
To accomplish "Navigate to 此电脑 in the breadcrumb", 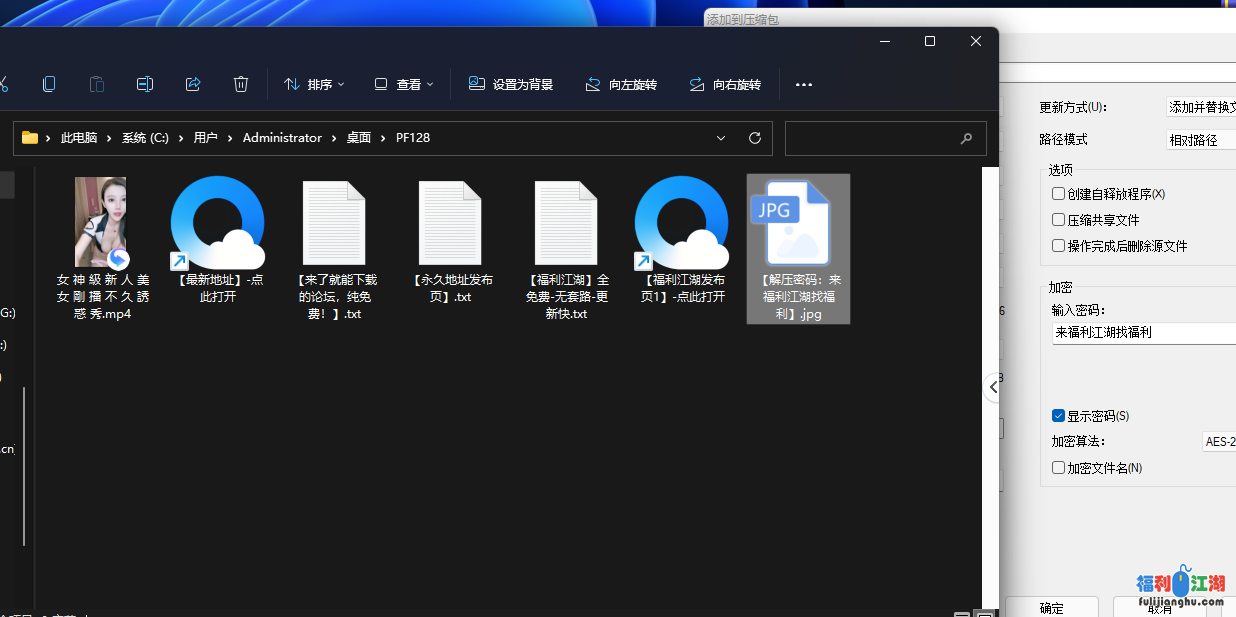I will pos(79,138).
